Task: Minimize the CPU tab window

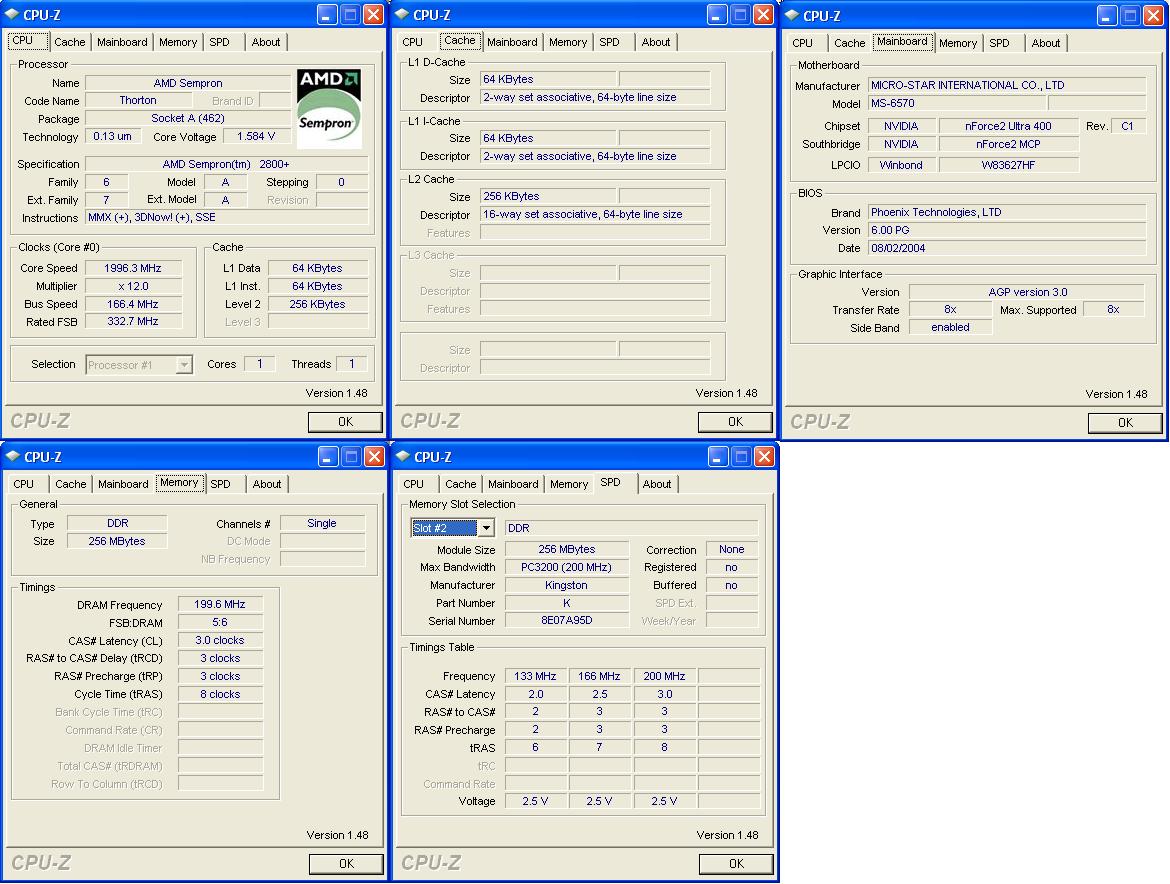Action: (x=327, y=14)
